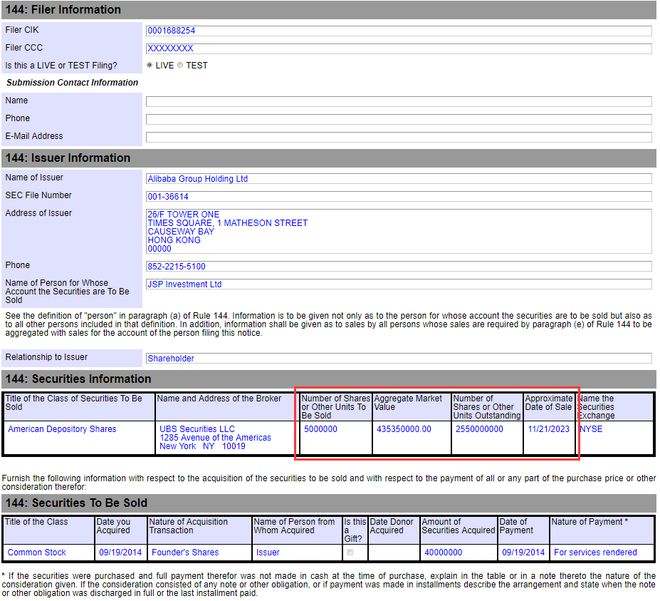Select the TEST filing radio button
Image resolution: width=660 pixels, height=601 pixels.
(x=181, y=65)
